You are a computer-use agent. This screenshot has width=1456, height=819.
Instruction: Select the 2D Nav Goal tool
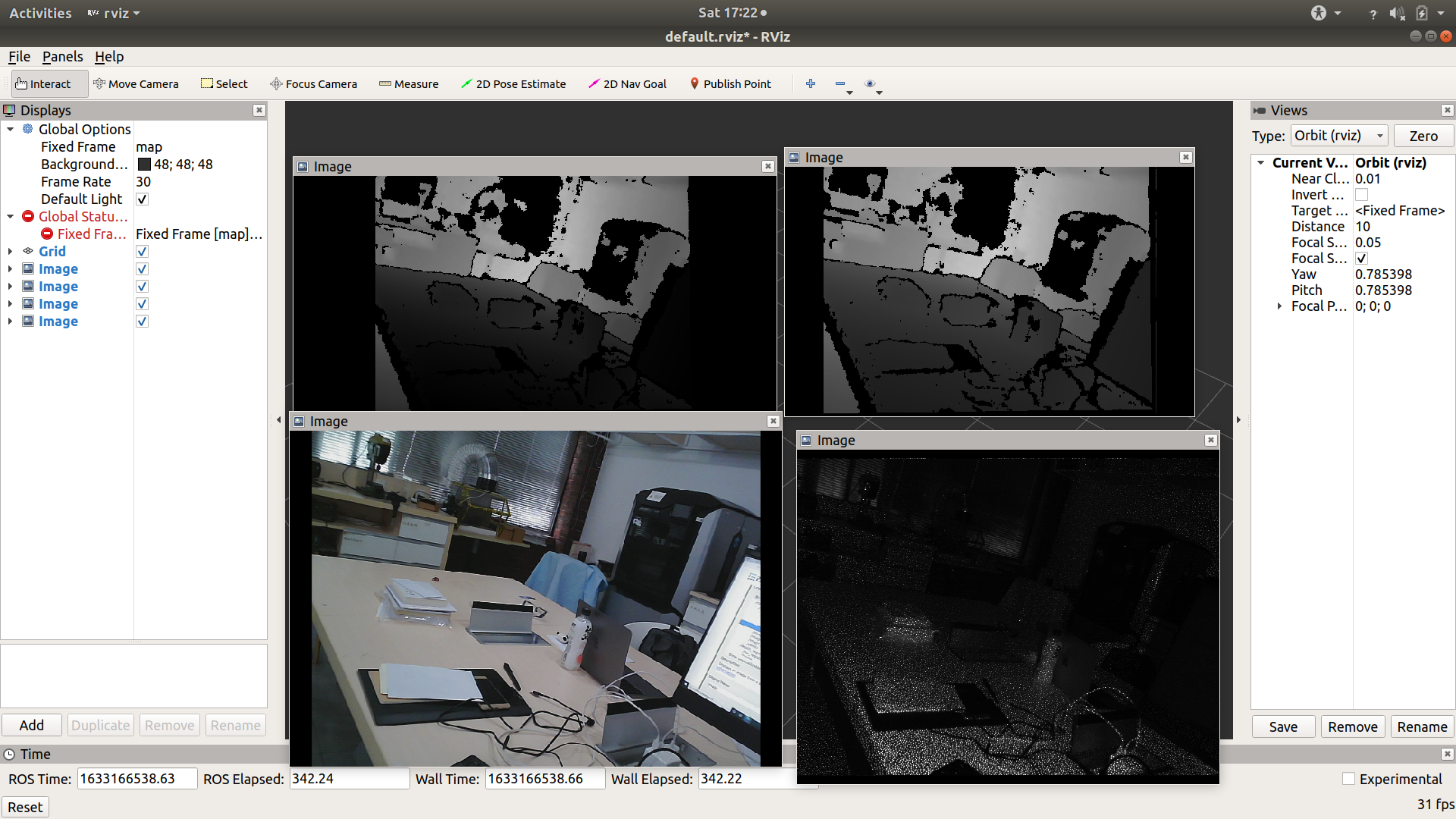pyautogui.click(x=628, y=84)
